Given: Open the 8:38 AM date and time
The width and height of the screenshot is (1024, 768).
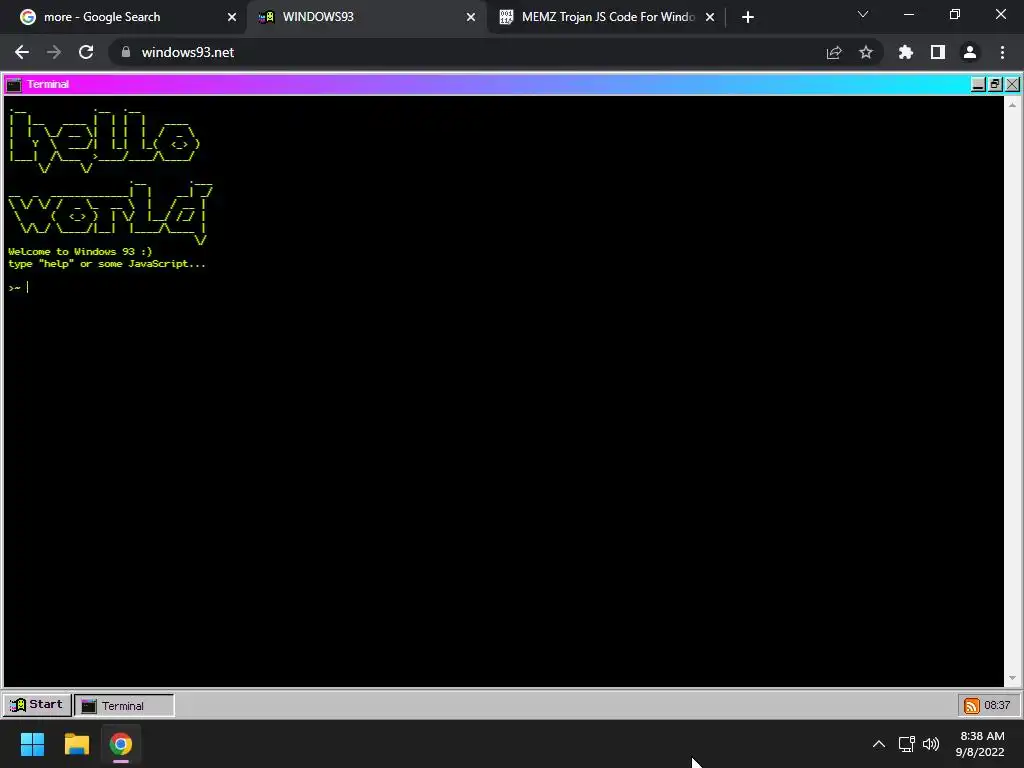Looking at the screenshot, I should coord(980,744).
